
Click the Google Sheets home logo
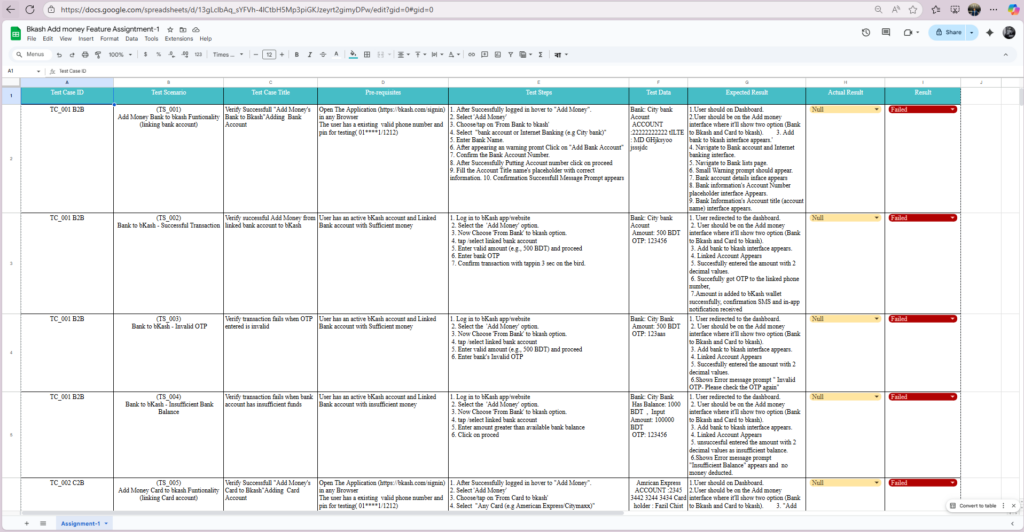tap(15, 33)
